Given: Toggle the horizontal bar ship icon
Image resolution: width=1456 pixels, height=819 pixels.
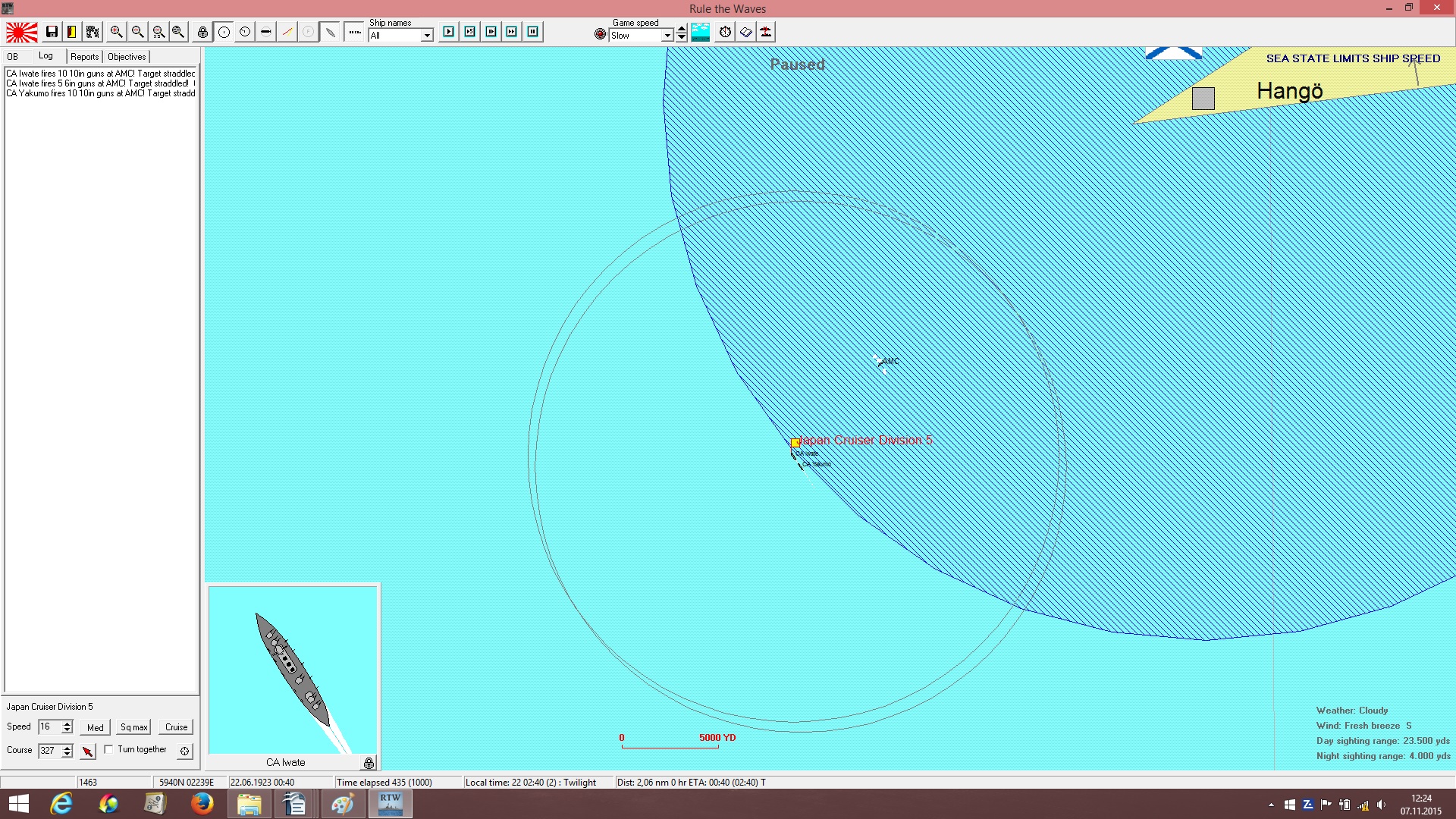Looking at the screenshot, I should pos(265,32).
